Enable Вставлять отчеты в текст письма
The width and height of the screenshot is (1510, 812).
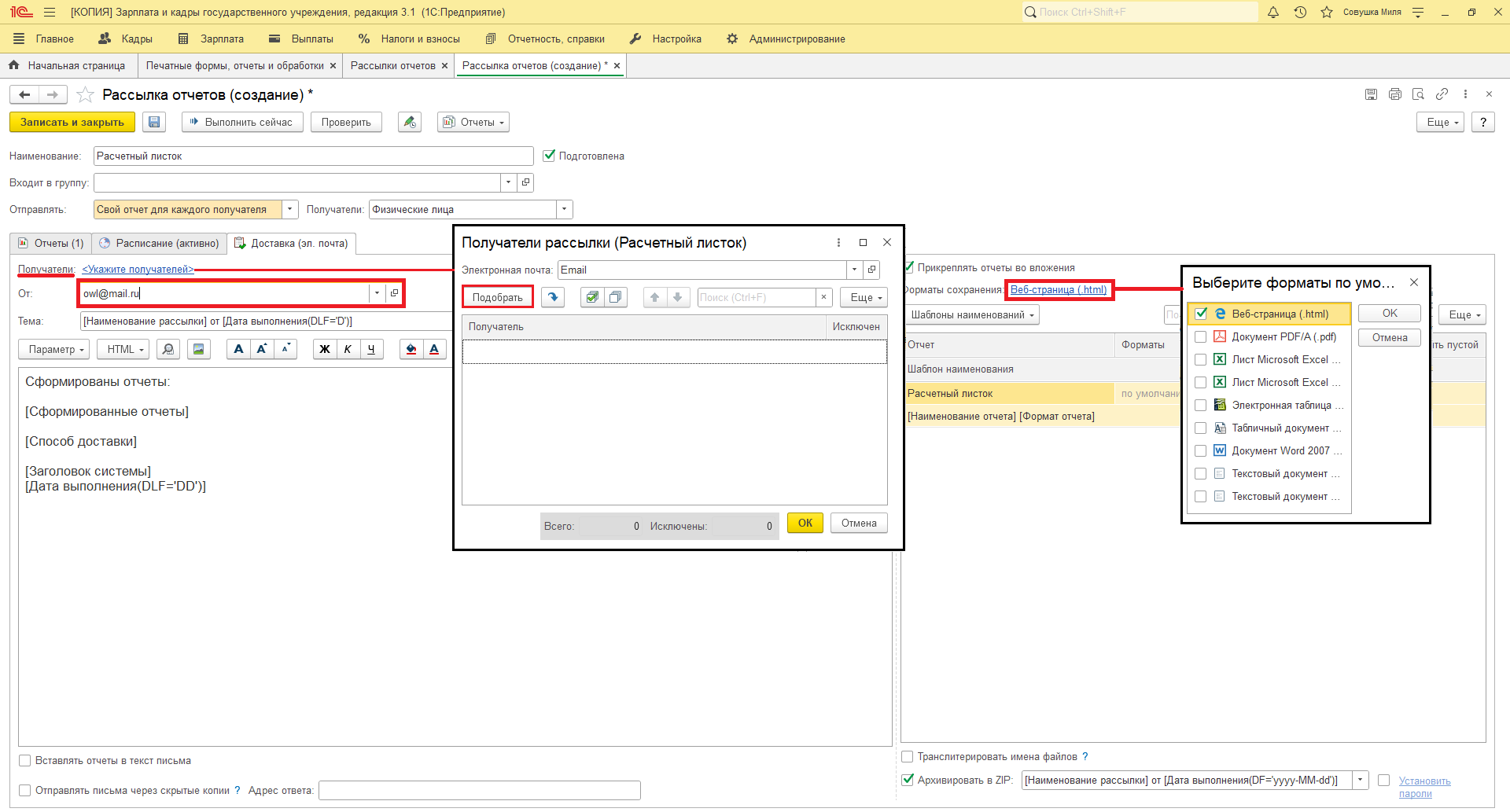(24, 760)
